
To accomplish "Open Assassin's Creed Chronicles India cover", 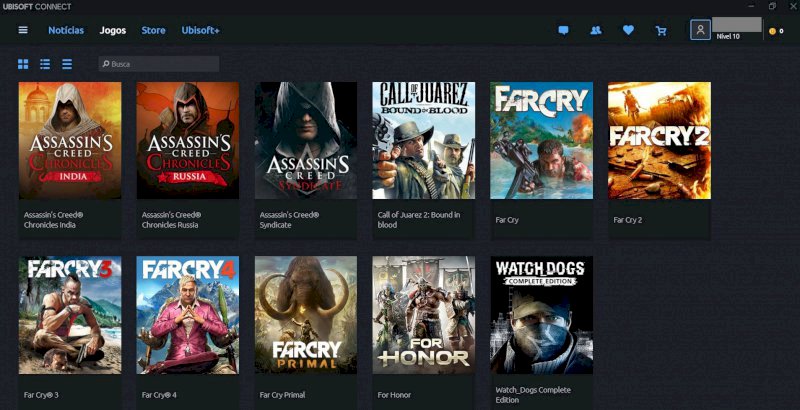I will [x=70, y=140].
